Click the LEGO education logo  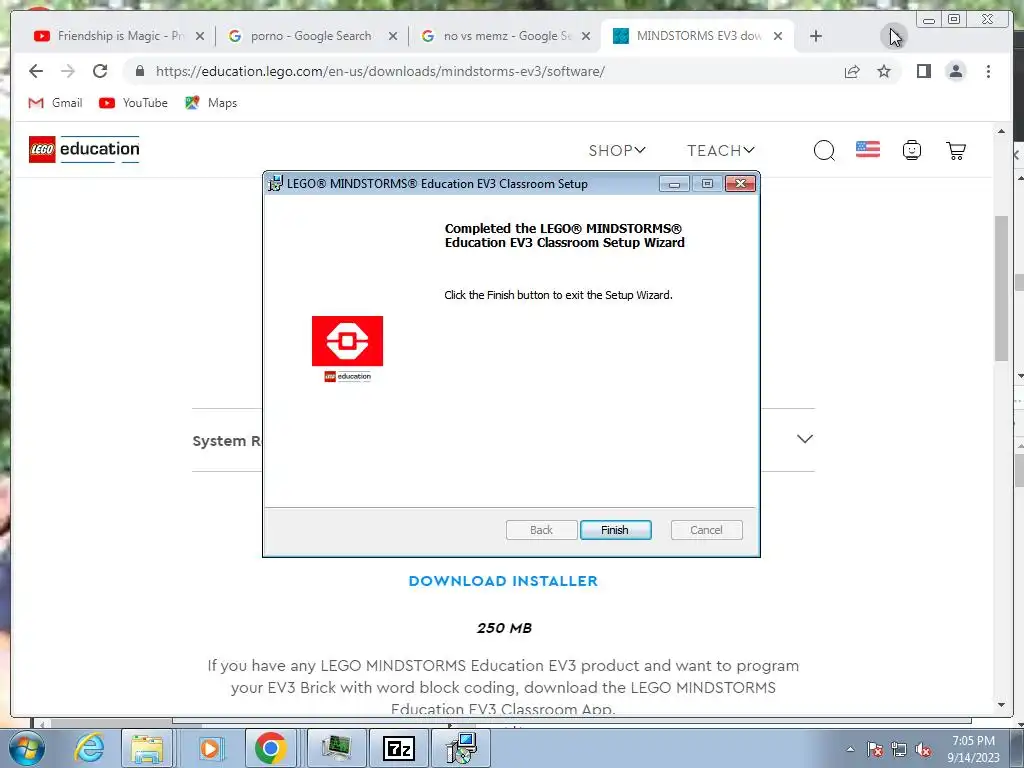pos(84,150)
